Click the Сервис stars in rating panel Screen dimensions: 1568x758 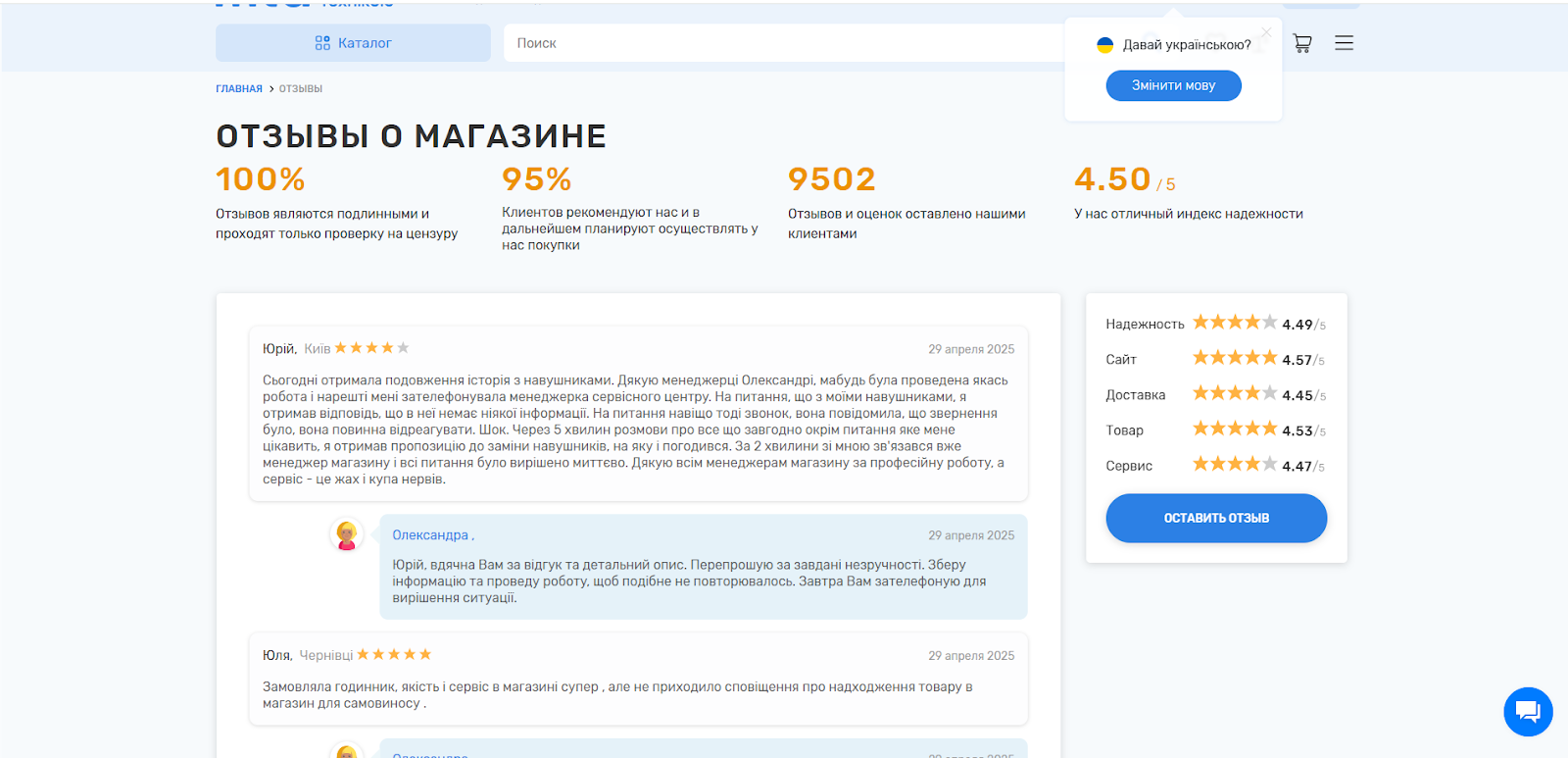coord(1234,464)
